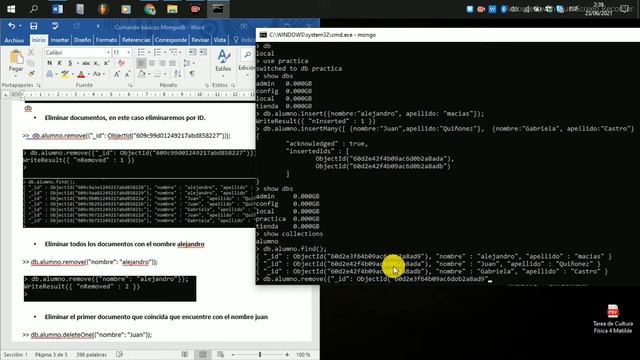Click the bulleted list icon
This screenshot has width=640, height=360.
pos(141,52)
